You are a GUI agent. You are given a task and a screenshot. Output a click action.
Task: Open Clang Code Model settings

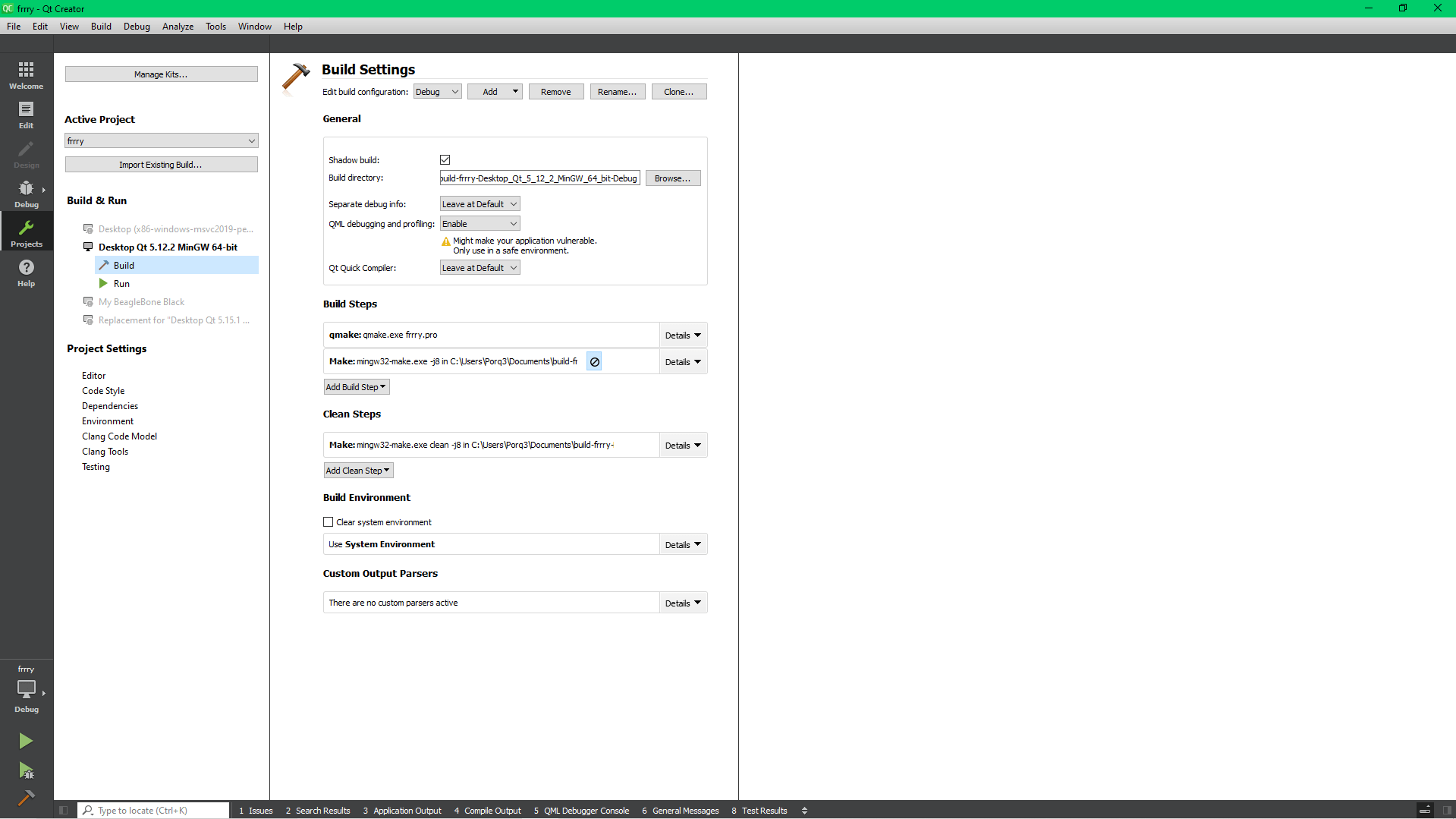(x=120, y=436)
